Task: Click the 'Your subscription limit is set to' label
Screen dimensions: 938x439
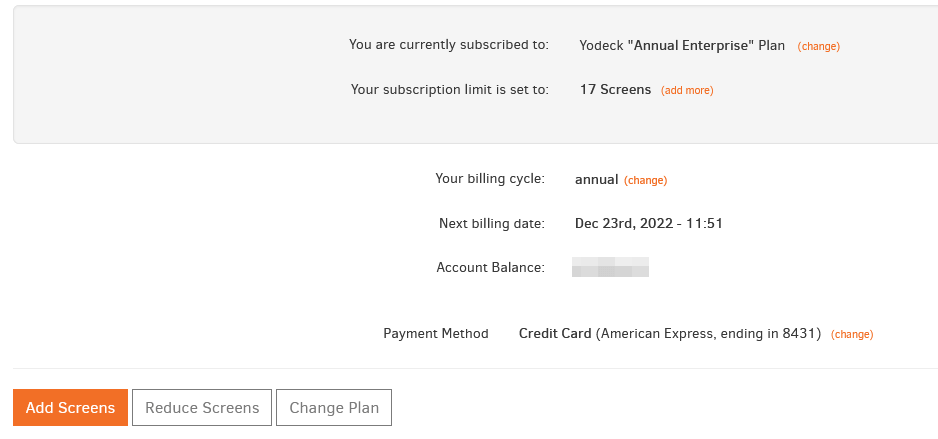Action: point(449,90)
